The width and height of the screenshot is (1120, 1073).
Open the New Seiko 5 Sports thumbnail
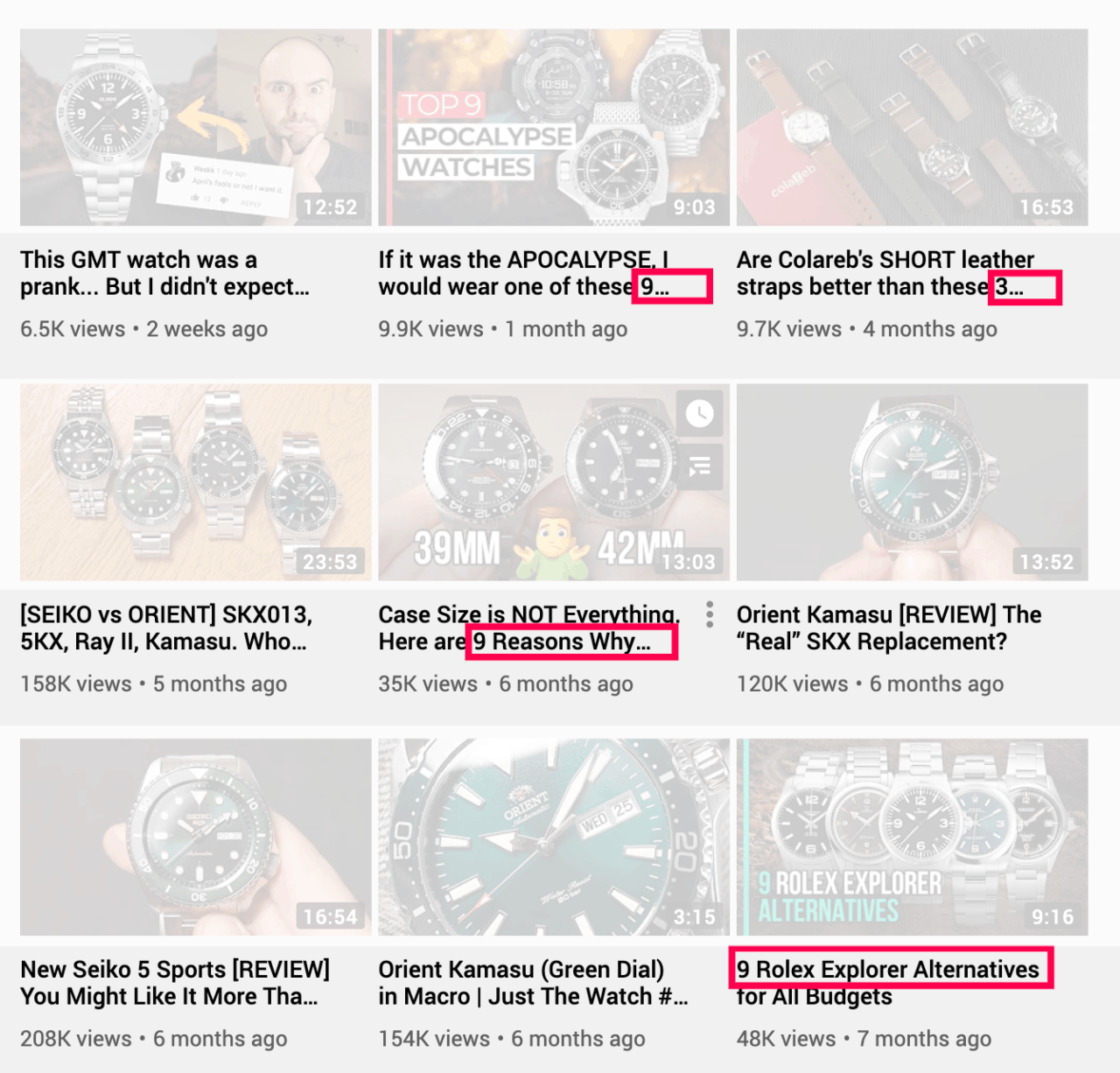196,838
